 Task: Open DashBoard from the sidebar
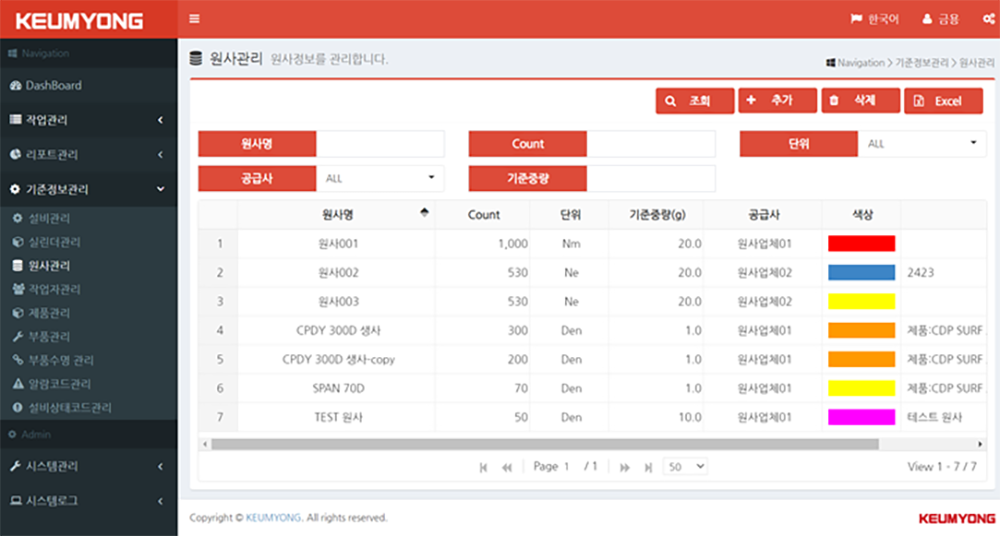pos(53,85)
